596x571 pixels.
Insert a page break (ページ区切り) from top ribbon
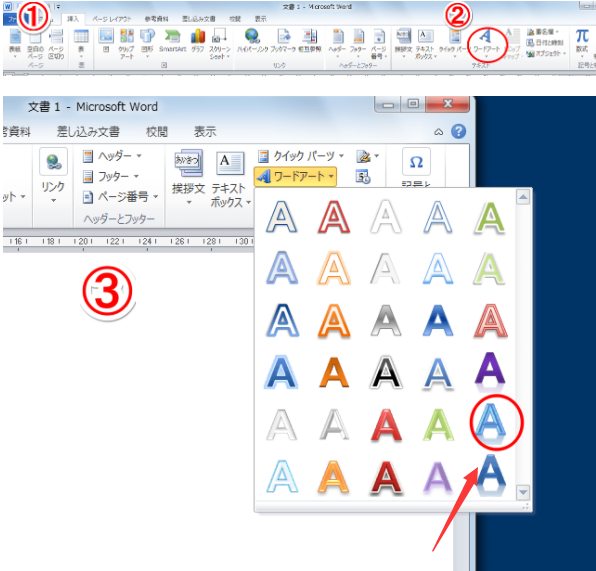(x=56, y=44)
